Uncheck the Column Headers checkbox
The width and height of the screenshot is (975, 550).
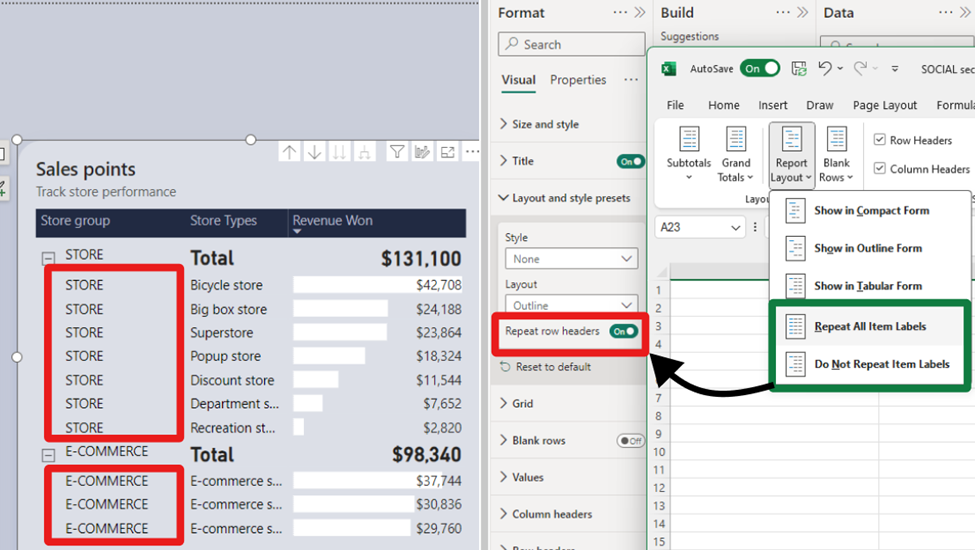click(880, 168)
